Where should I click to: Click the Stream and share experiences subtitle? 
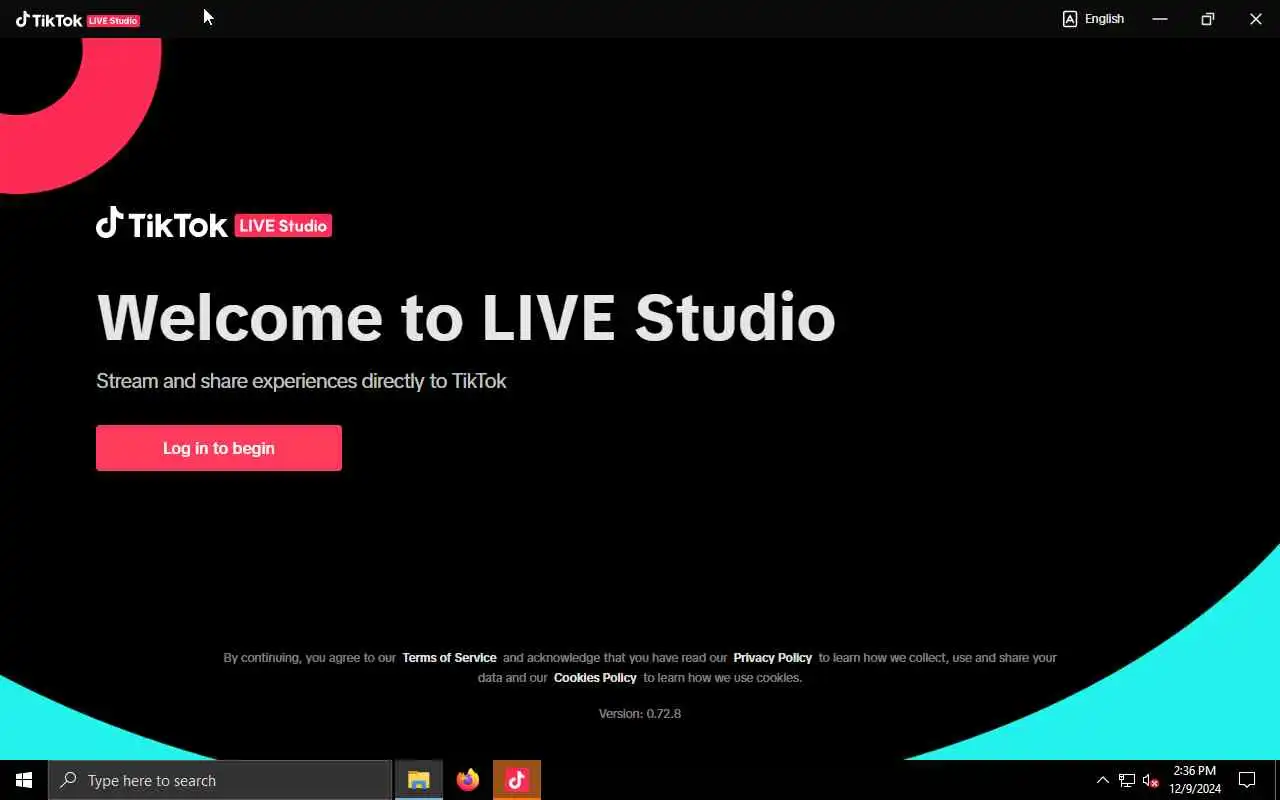(301, 381)
